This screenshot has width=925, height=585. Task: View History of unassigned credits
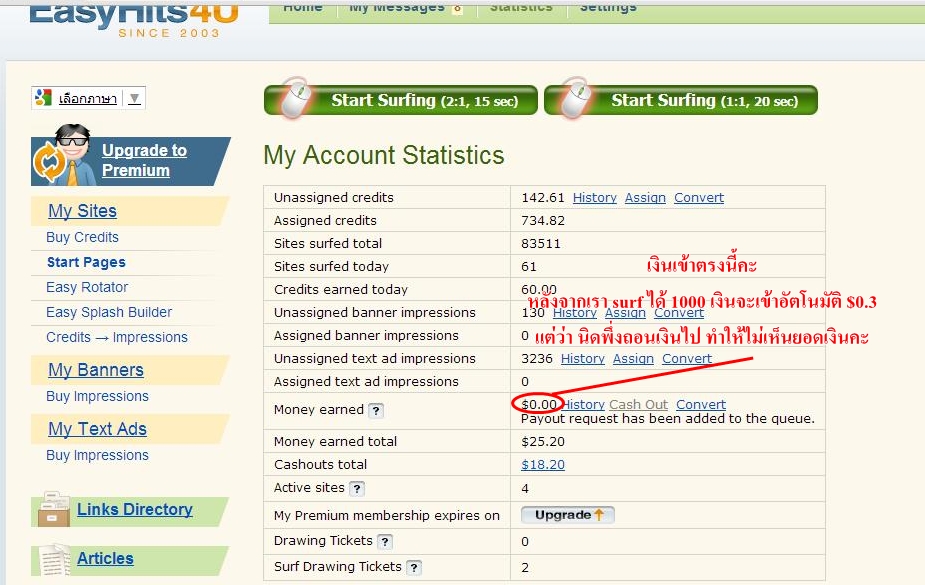click(x=595, y=198)
